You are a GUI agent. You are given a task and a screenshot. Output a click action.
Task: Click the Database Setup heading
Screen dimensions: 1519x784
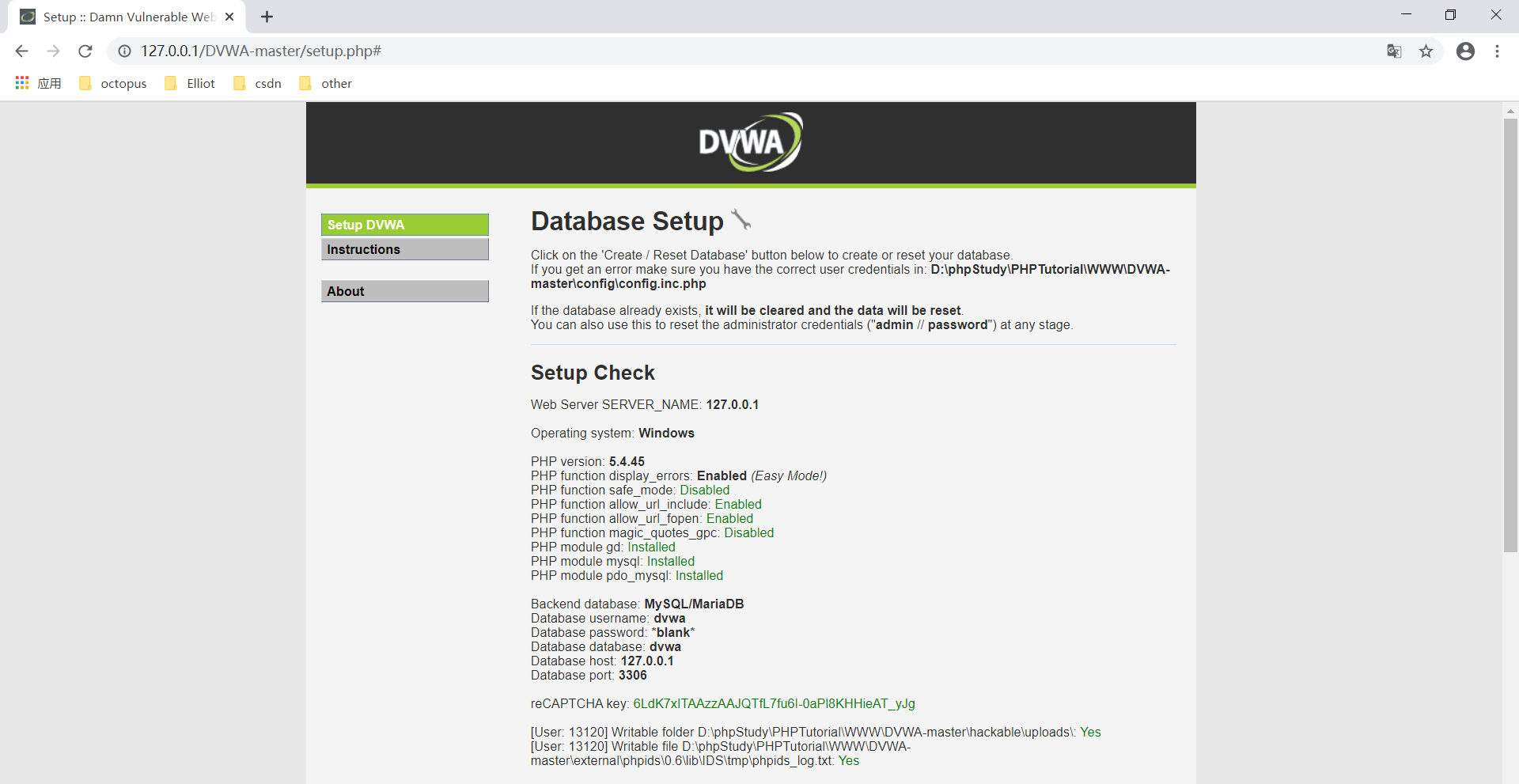627,222
